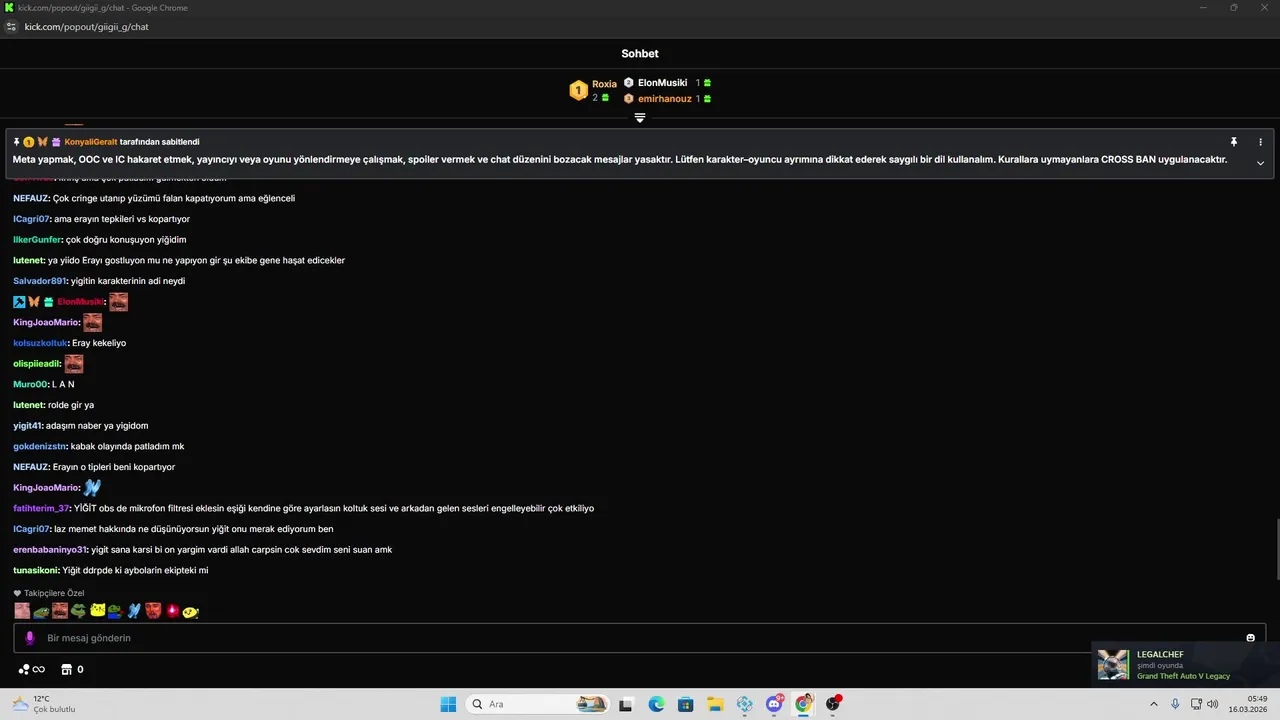Image resolution: width=1280 pixels, height=720 pixels.
Task: Click username erenbabaninyo31
Action: pyautogui.click(x=50, y=550)
